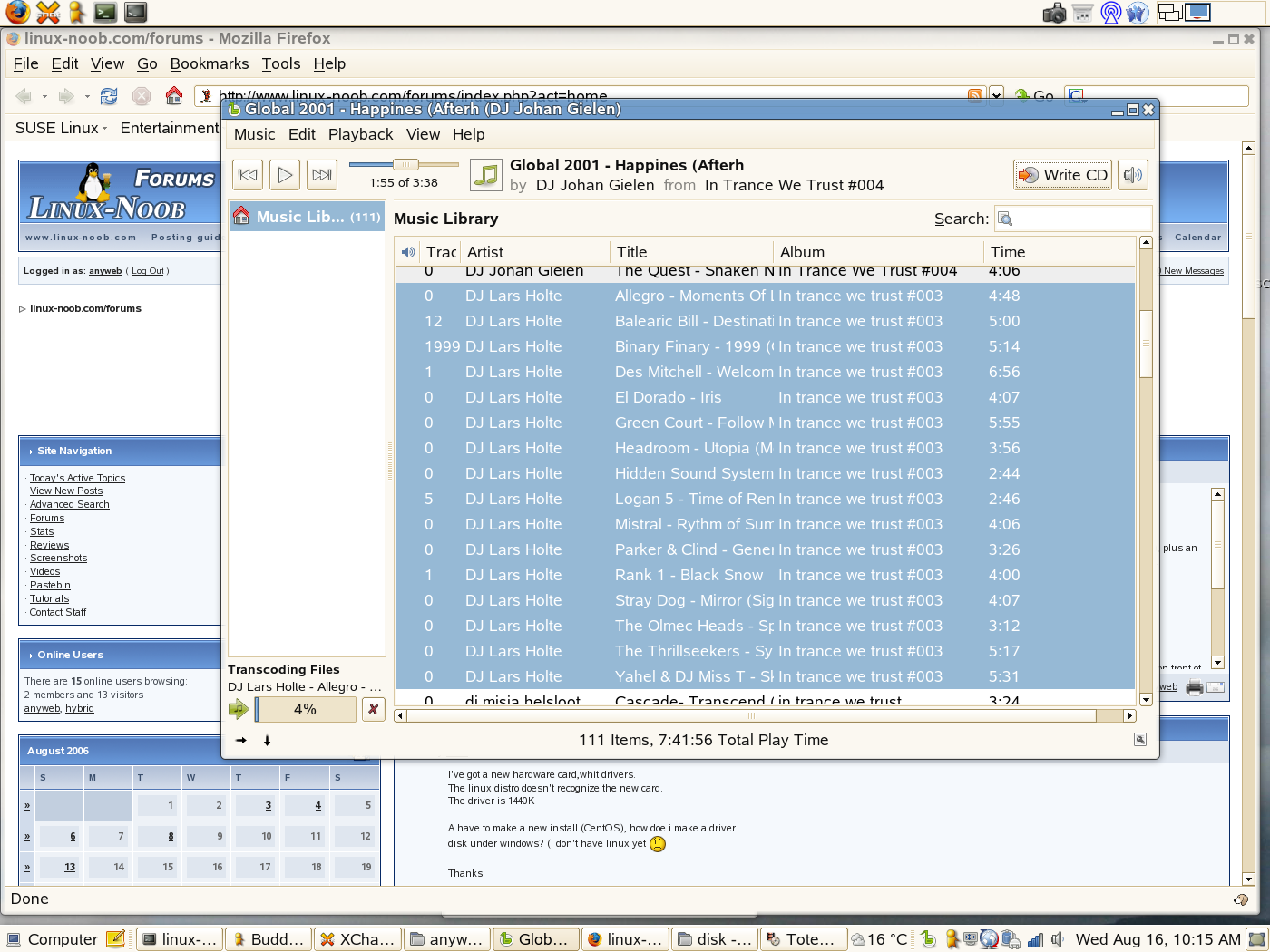Click the green transcoding arrow icon

pyautogui.click(x=239, y=709)
